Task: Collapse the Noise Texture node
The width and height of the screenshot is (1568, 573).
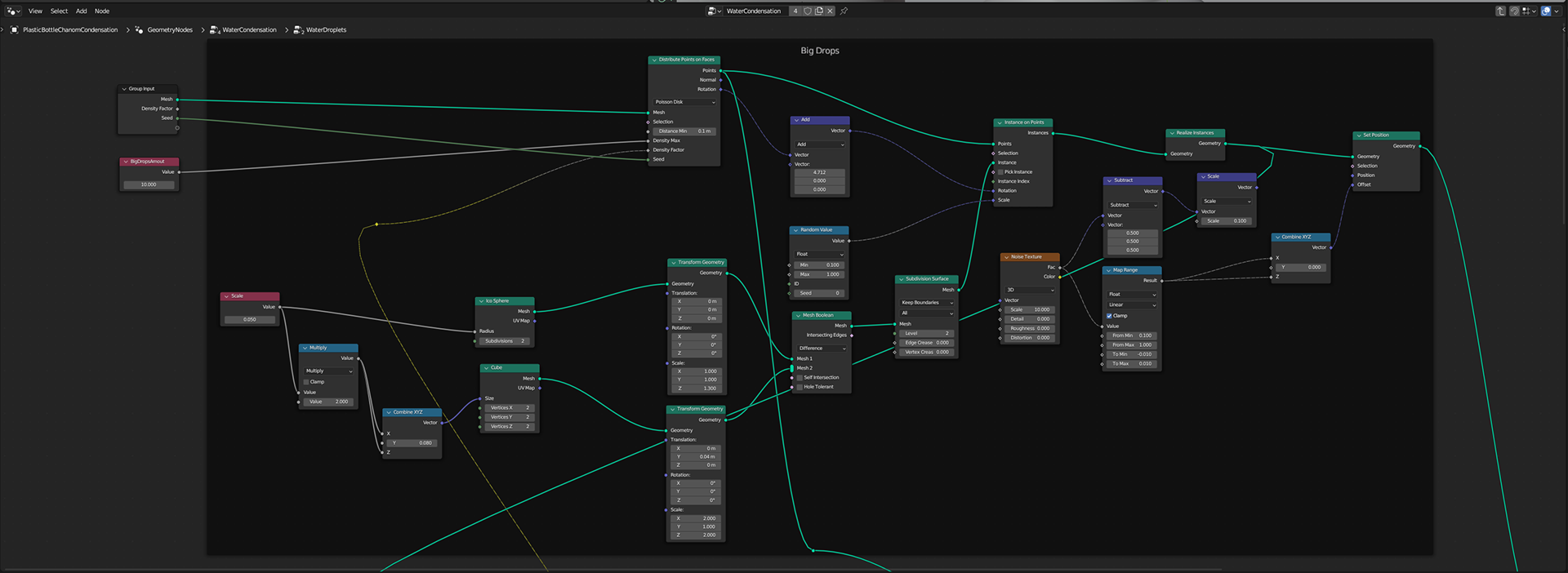Action: (1006, 257)
